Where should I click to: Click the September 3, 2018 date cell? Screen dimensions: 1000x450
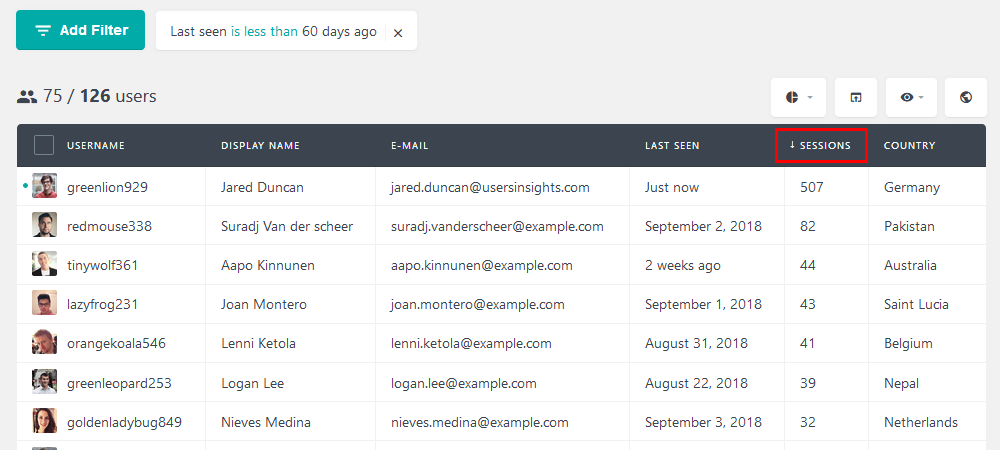click(703, 423)
